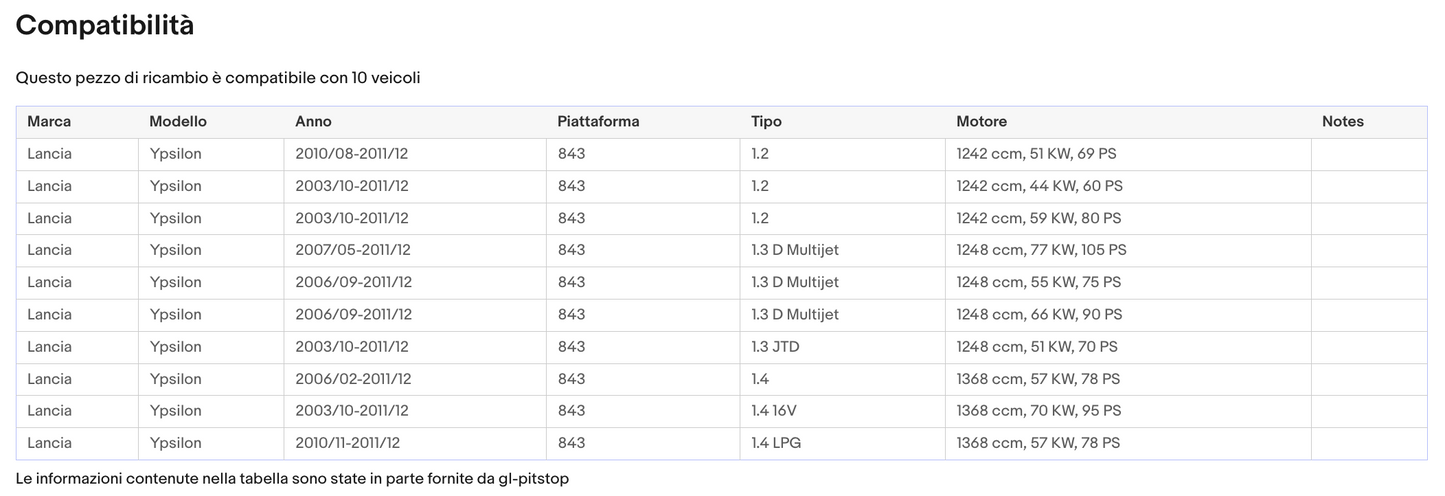Screen dimensions: 1445x496
Task: Click the 1242 ccm, 44 KW engine cell
Action: pos(1039,186)
